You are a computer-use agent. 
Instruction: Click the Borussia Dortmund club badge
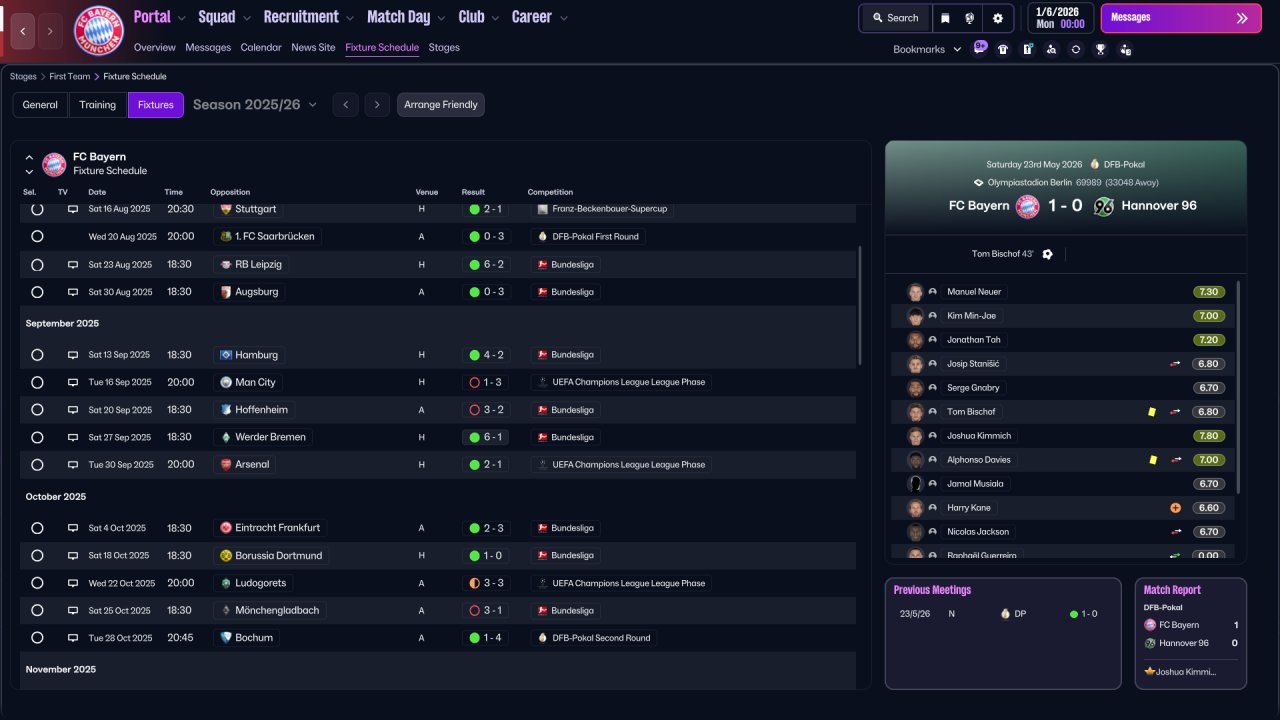(x=226, y=555)
